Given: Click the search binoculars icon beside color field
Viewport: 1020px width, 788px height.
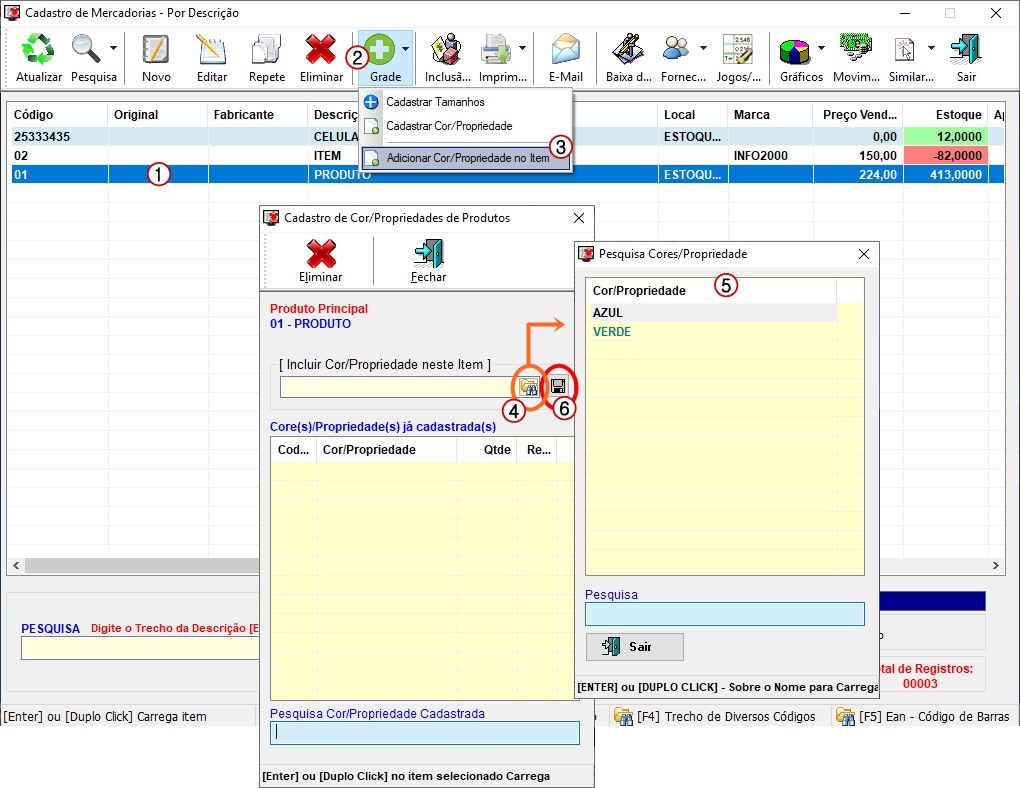Looking at the screenshot, I should [529, 387].
